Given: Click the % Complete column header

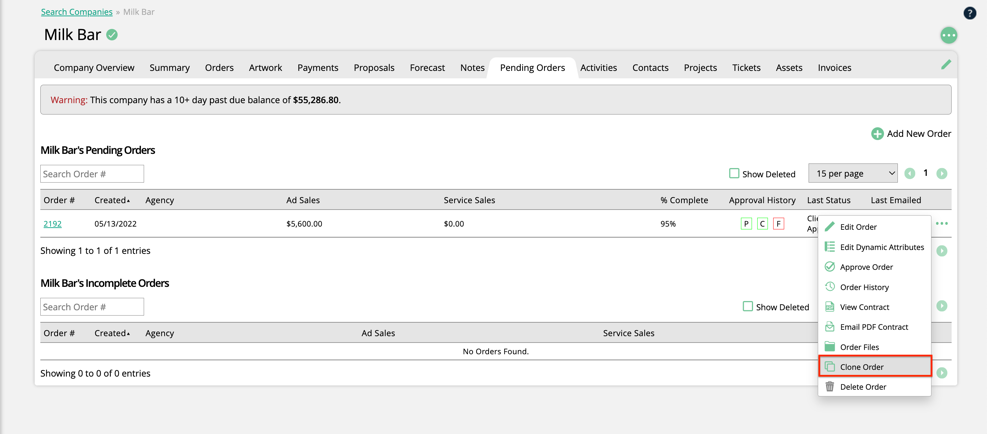Looking at the screenshot, I should [x=684, y=200].
